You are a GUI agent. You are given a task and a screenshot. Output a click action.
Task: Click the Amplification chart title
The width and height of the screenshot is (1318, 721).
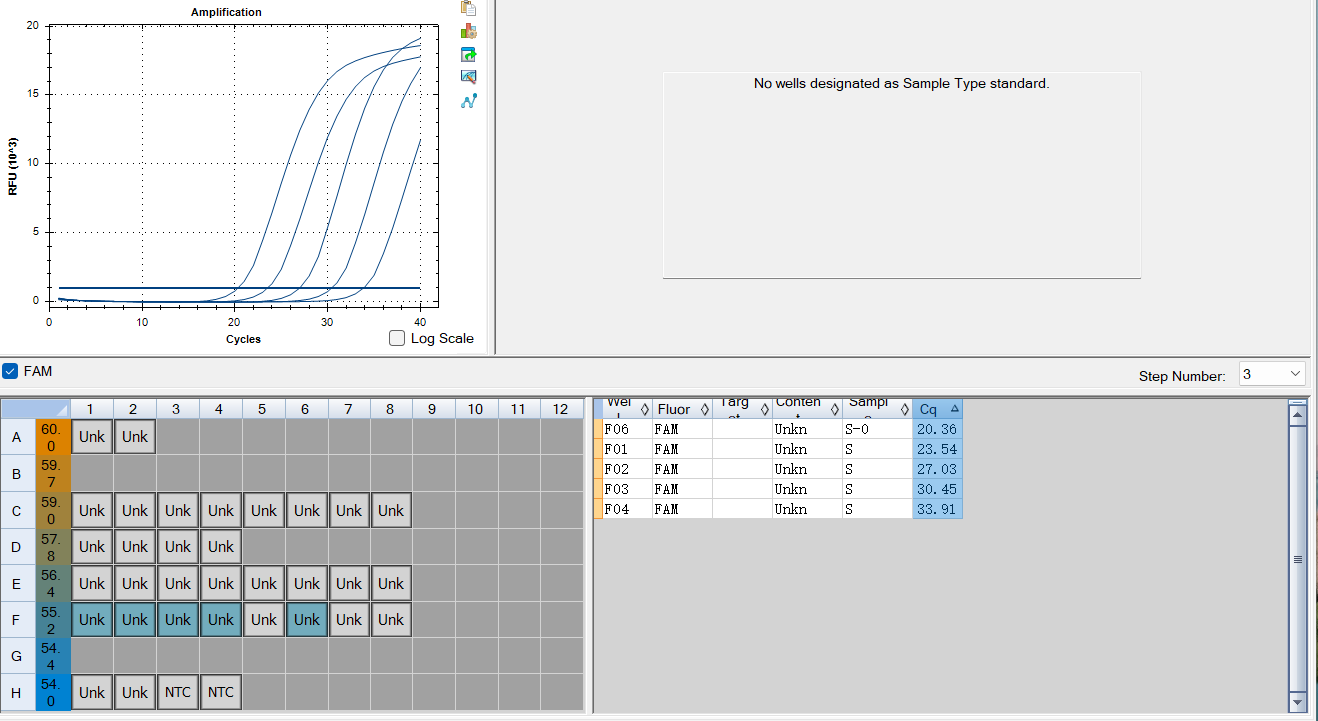pyautogui.click(x=226, y=12)
